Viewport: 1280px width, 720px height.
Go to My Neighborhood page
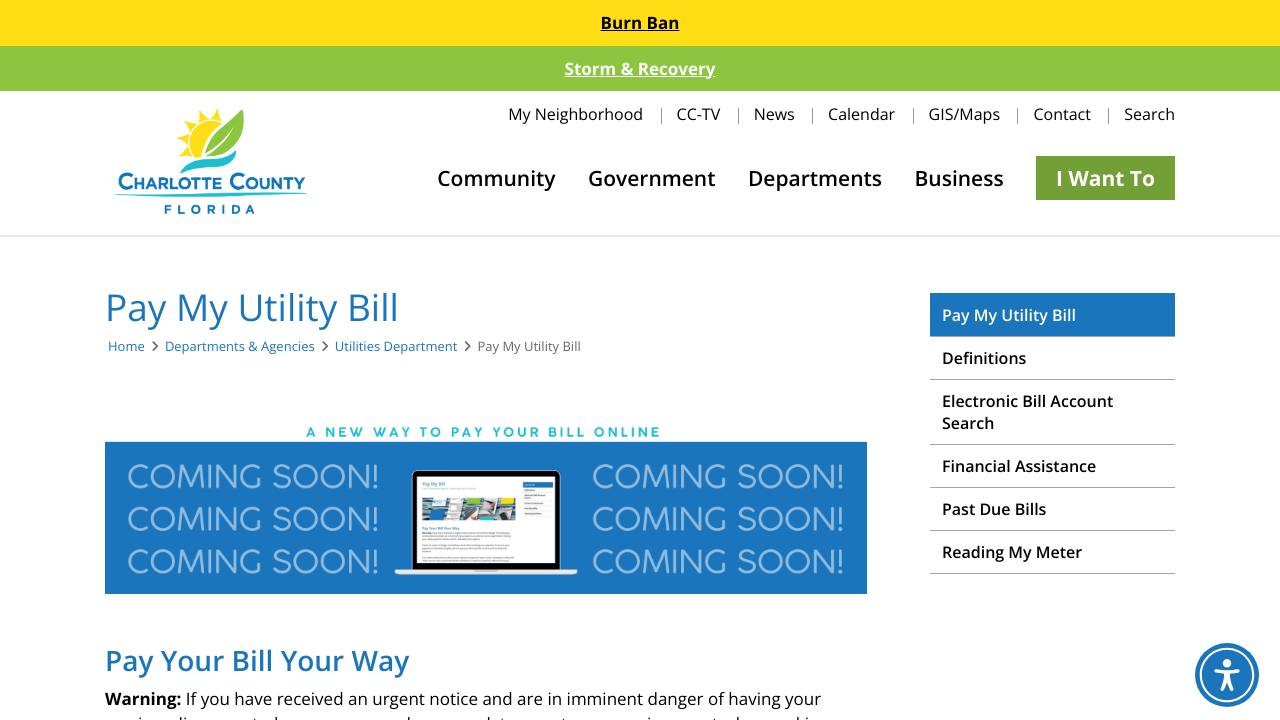click(x=575, y=114)
